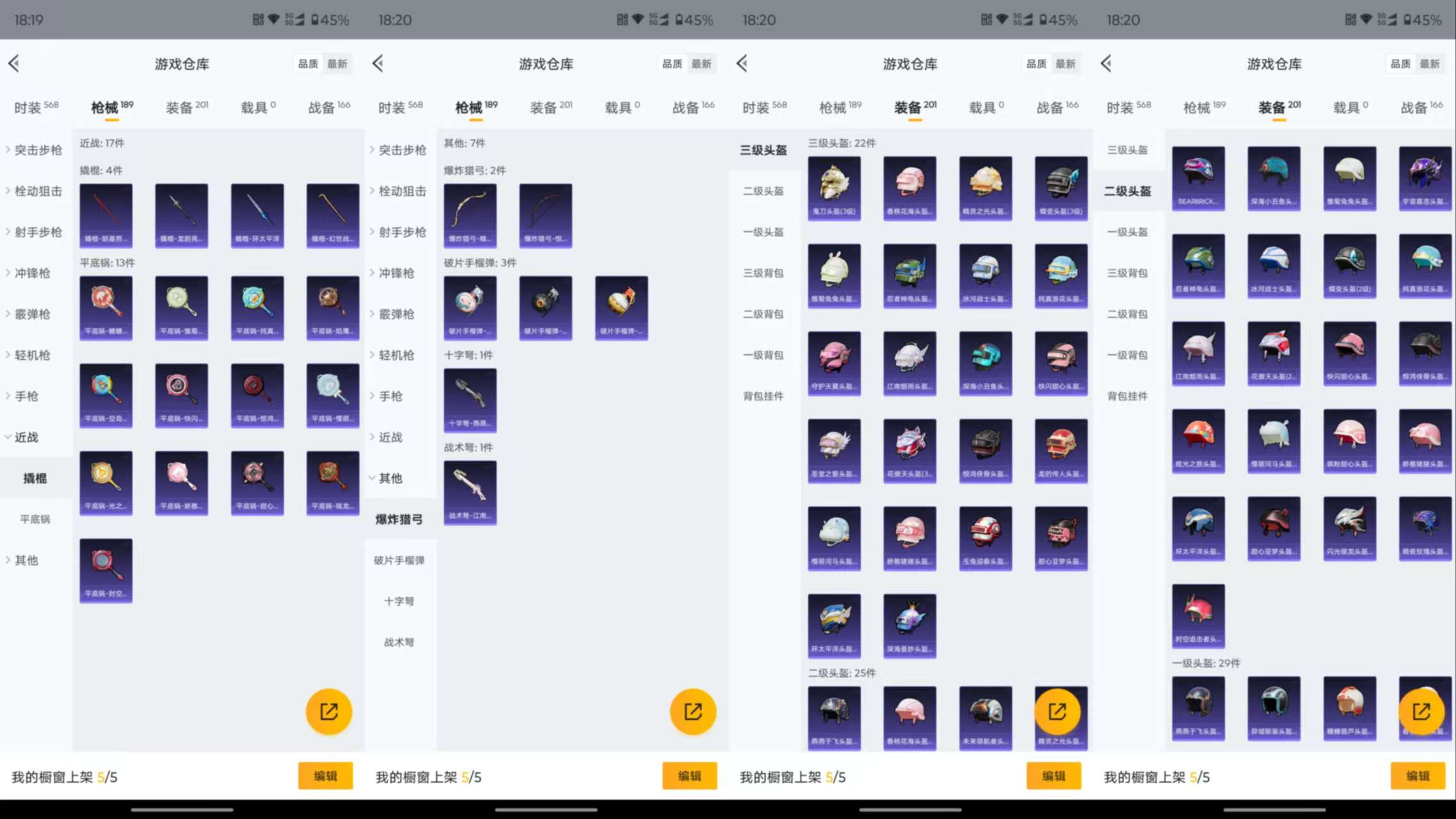Switch sorting to 最新
This screenshot has width=1456, height=819.
click(339, 63)
